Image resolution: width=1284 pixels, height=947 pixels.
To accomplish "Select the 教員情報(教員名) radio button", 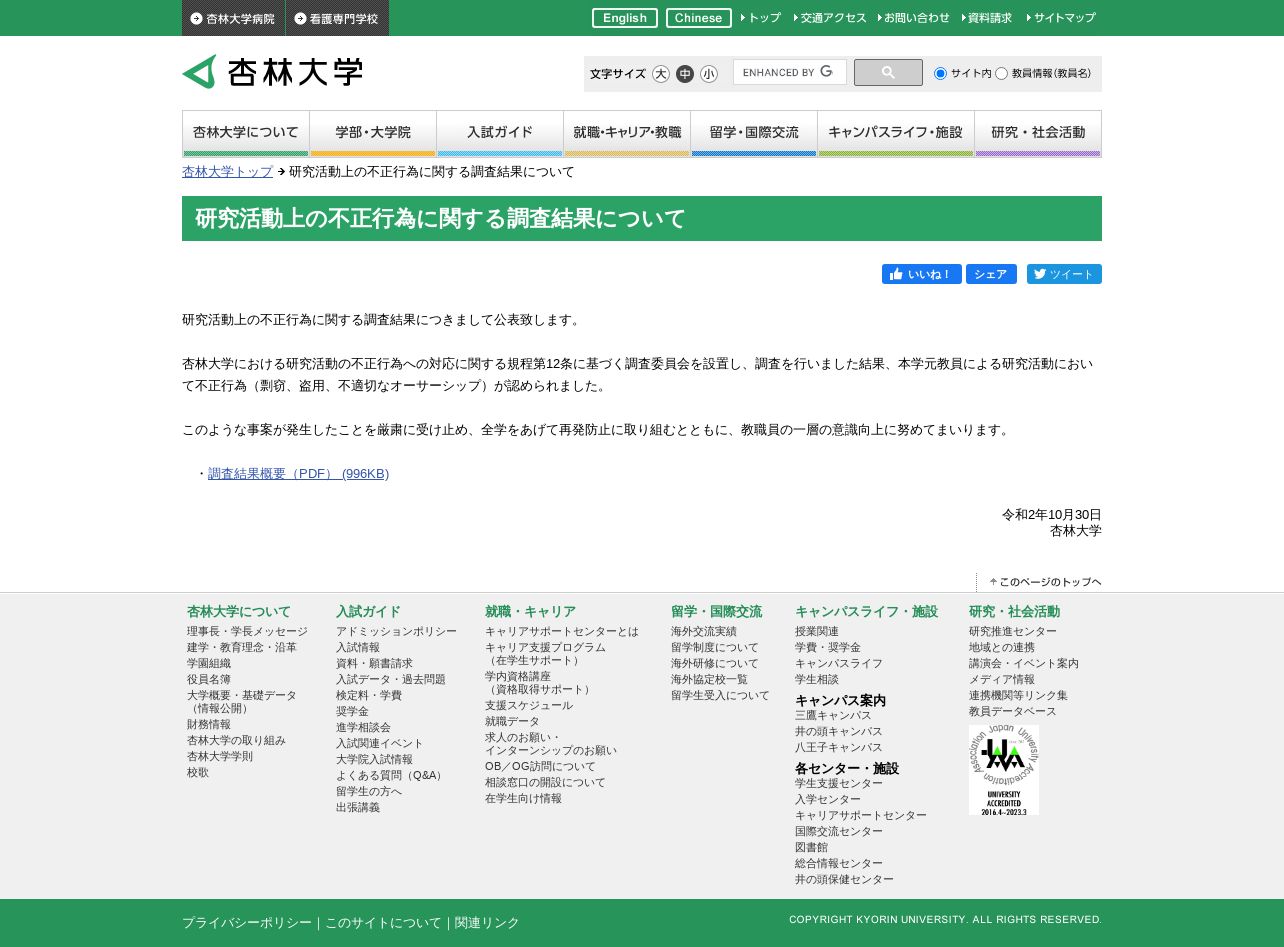I will (1001, 74).
